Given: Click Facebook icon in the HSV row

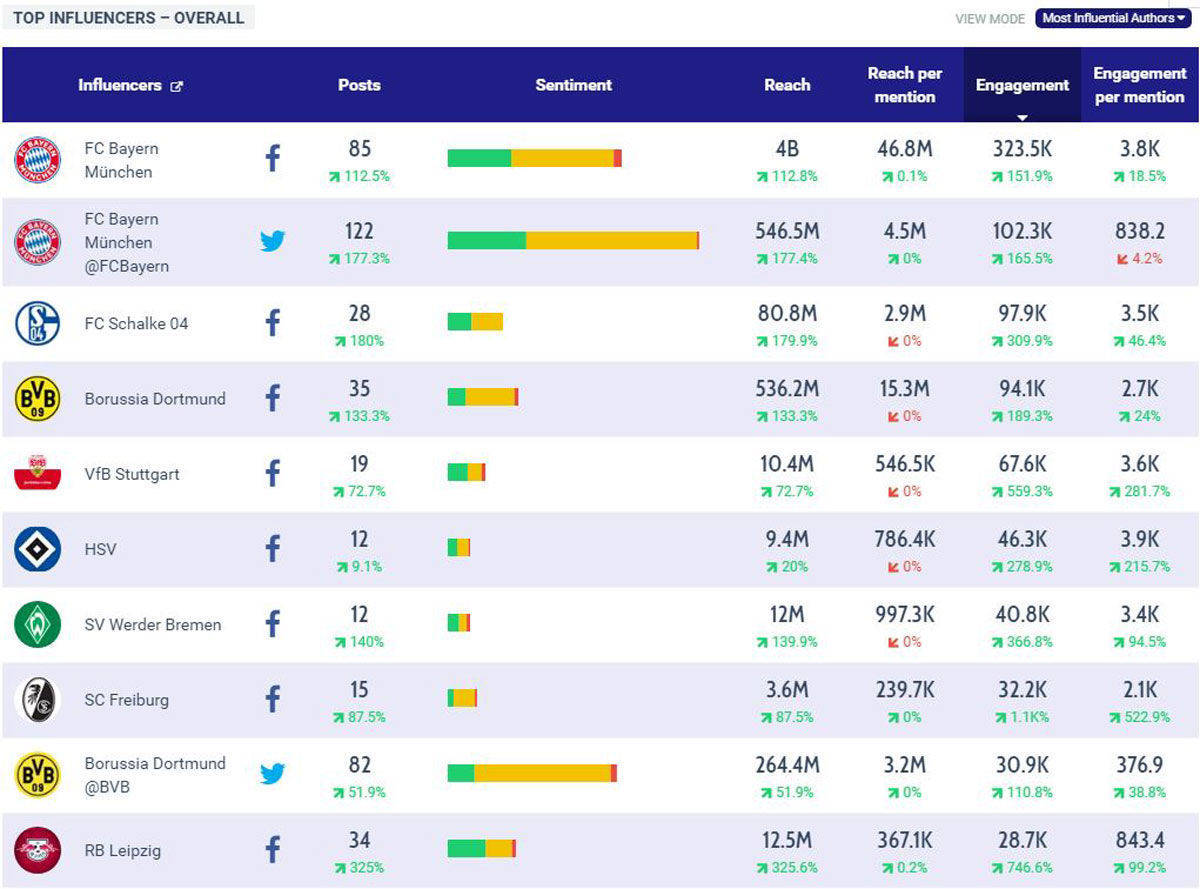Looking at the screenshot, I should click(x=272, y=548).
